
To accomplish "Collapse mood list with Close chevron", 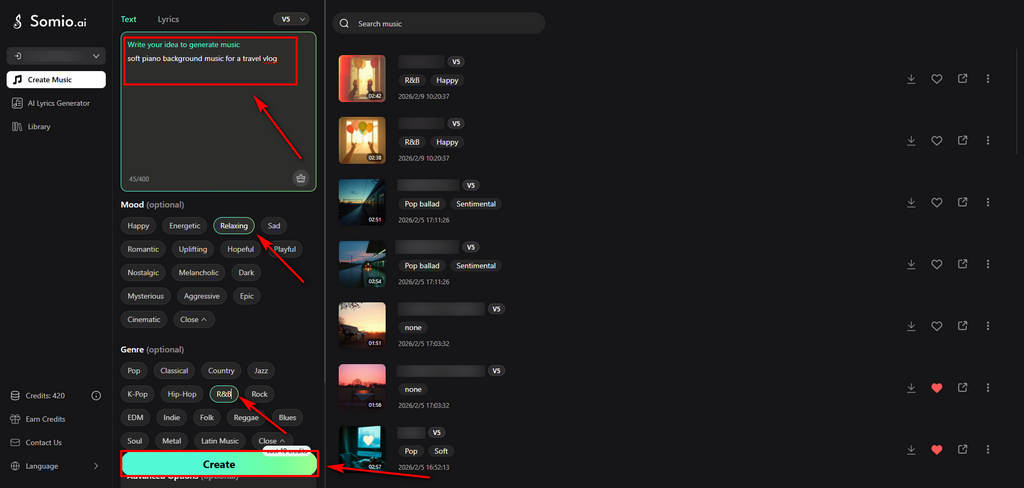I will (x=194, y=319).
